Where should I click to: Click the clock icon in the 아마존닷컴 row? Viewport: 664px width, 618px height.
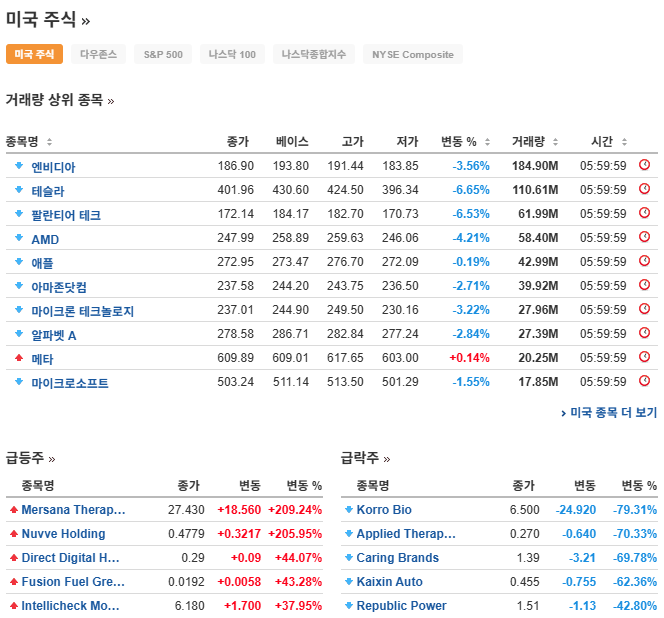tap(644, 285)
